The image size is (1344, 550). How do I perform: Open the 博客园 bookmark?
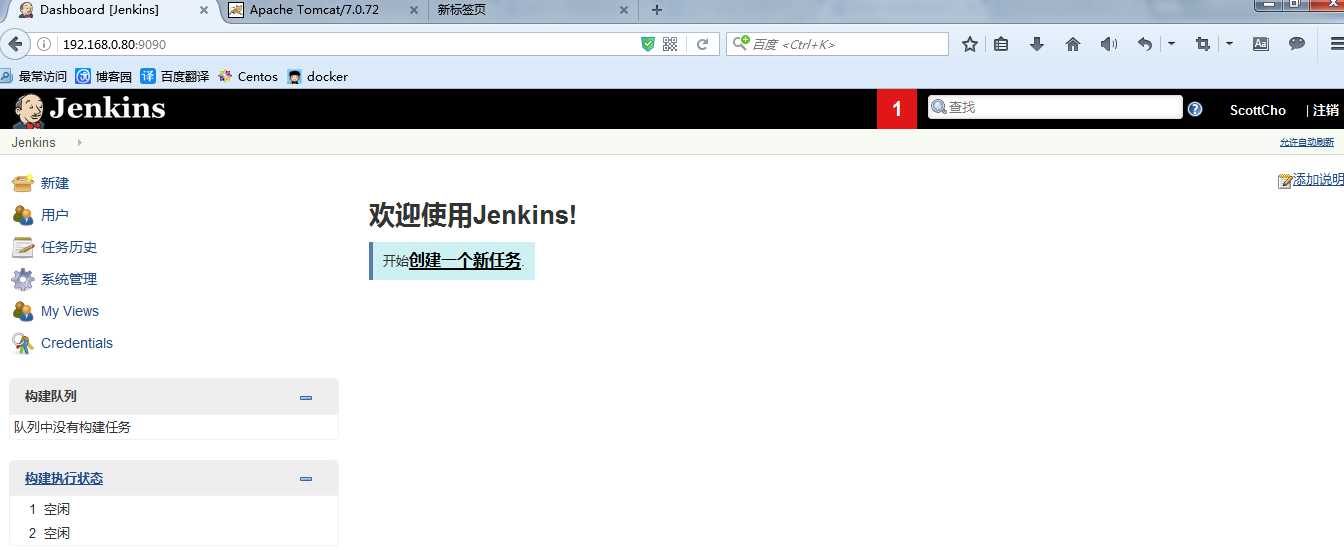(x=104, y=76)
